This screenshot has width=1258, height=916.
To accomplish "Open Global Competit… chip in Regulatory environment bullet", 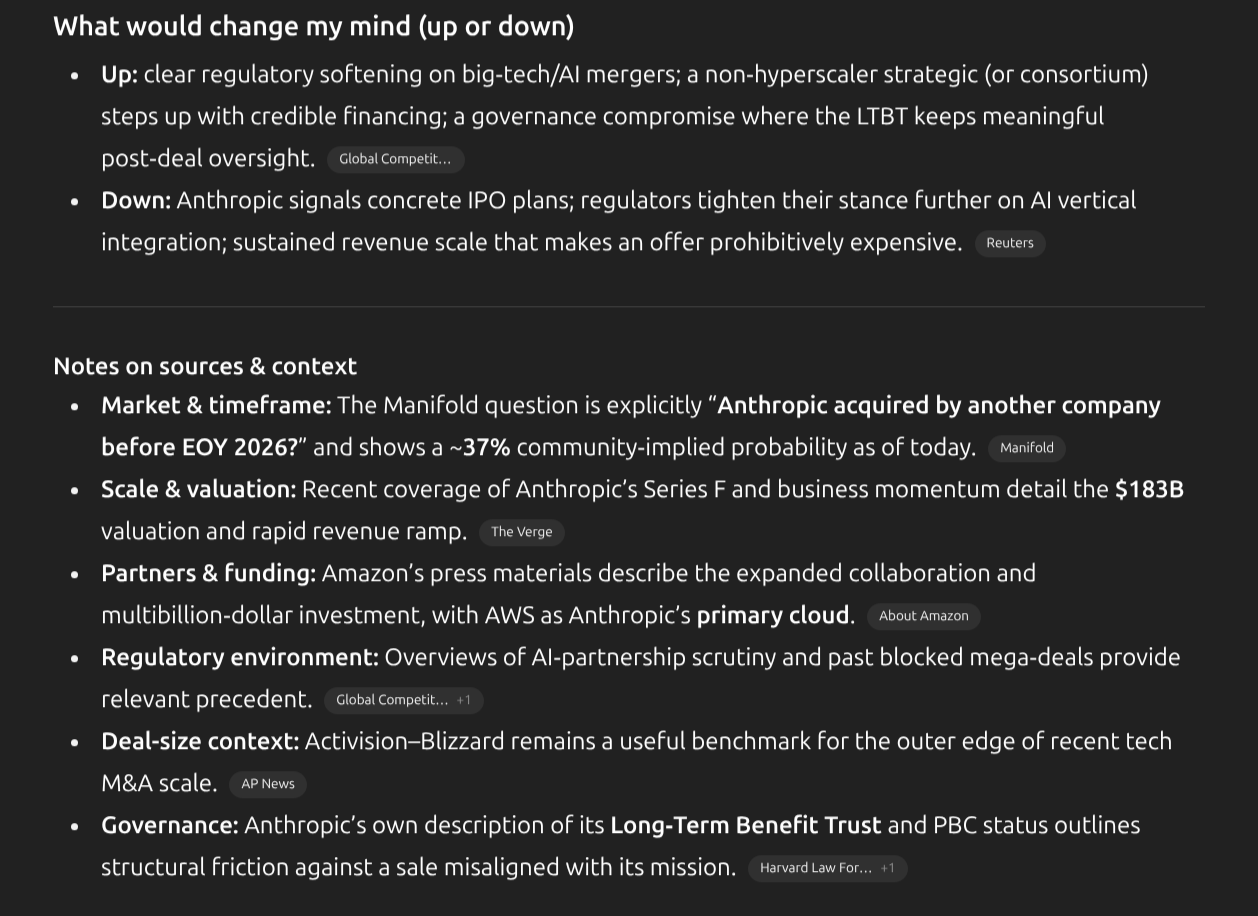I will pos(391,700).
